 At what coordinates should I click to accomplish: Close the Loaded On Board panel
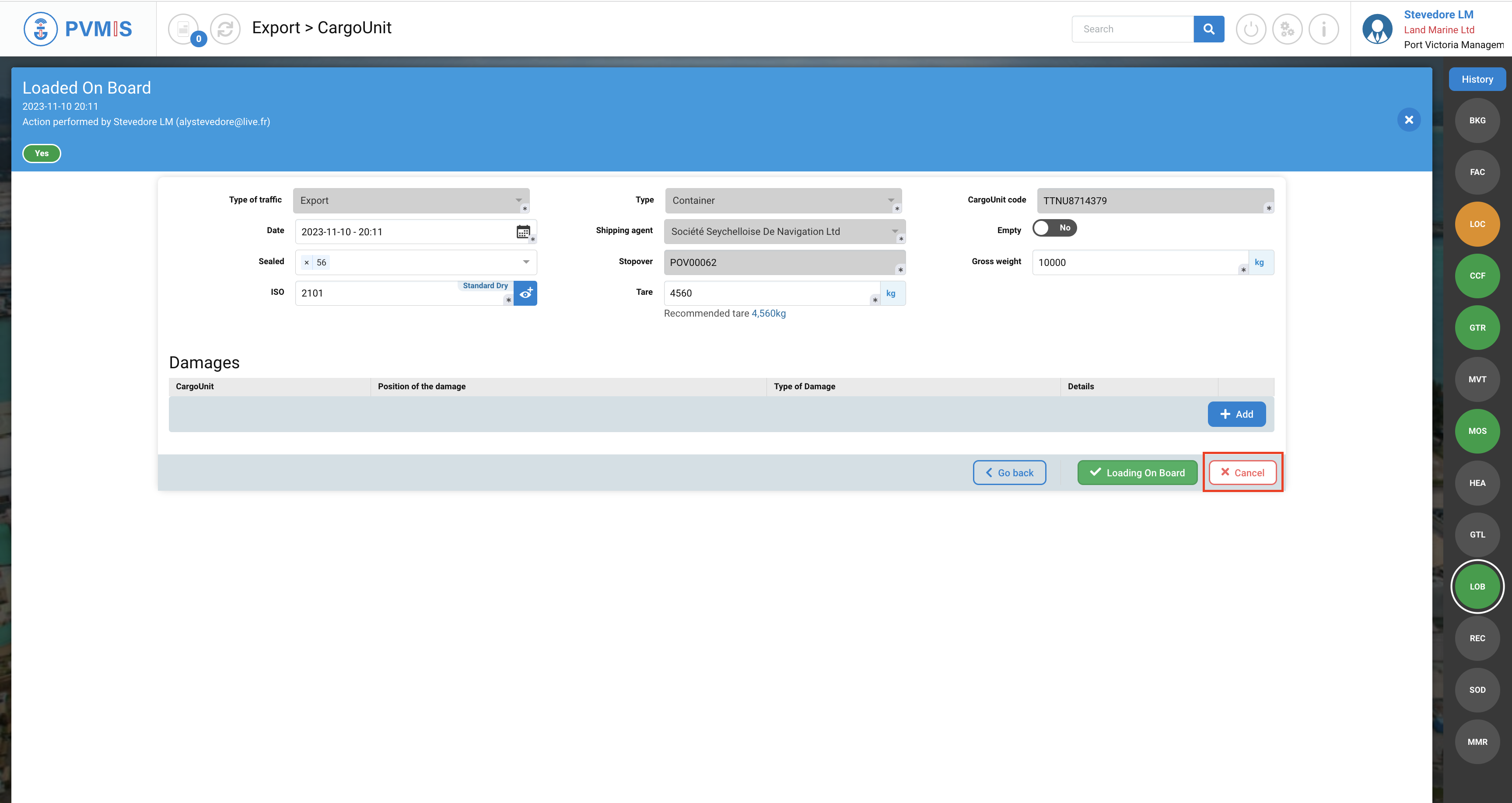pyautogui.click(x=1409, y=120)
